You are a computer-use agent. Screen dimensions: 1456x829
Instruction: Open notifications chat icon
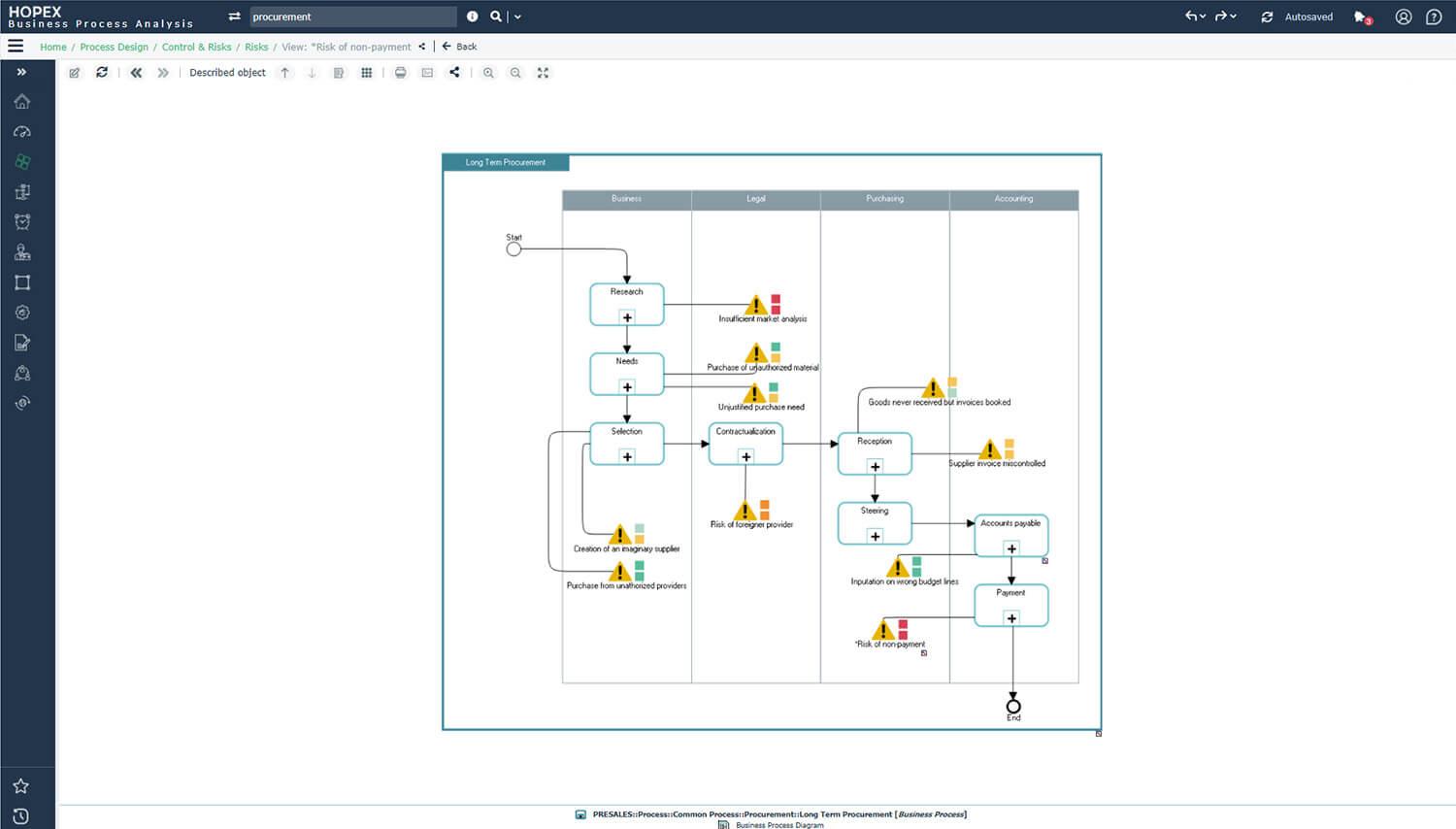(1363, 17)
